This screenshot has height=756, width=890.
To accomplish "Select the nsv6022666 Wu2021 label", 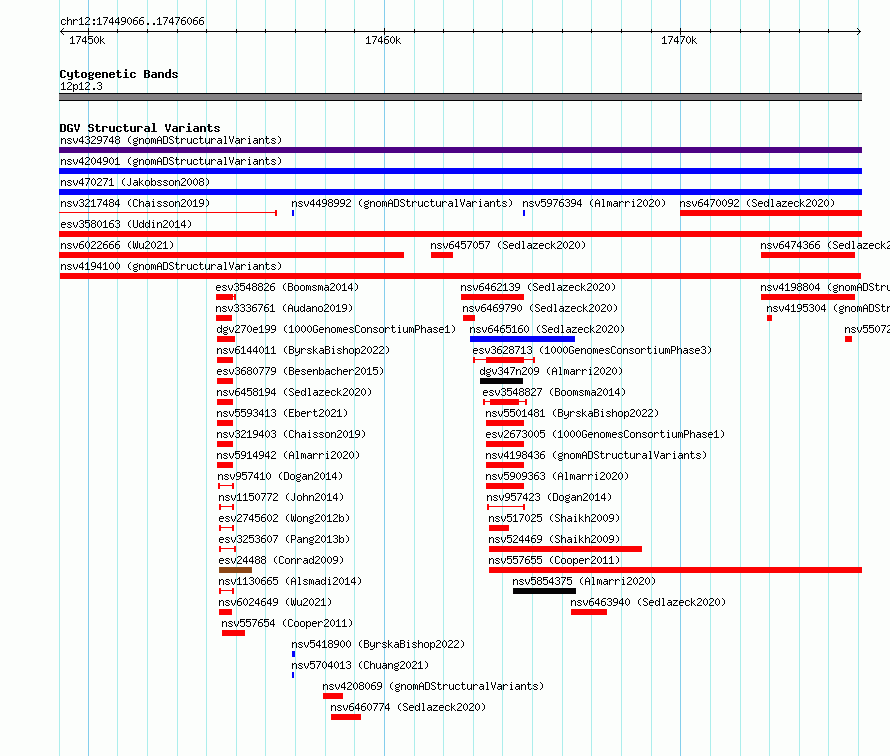I will click(x=117, y=245).
